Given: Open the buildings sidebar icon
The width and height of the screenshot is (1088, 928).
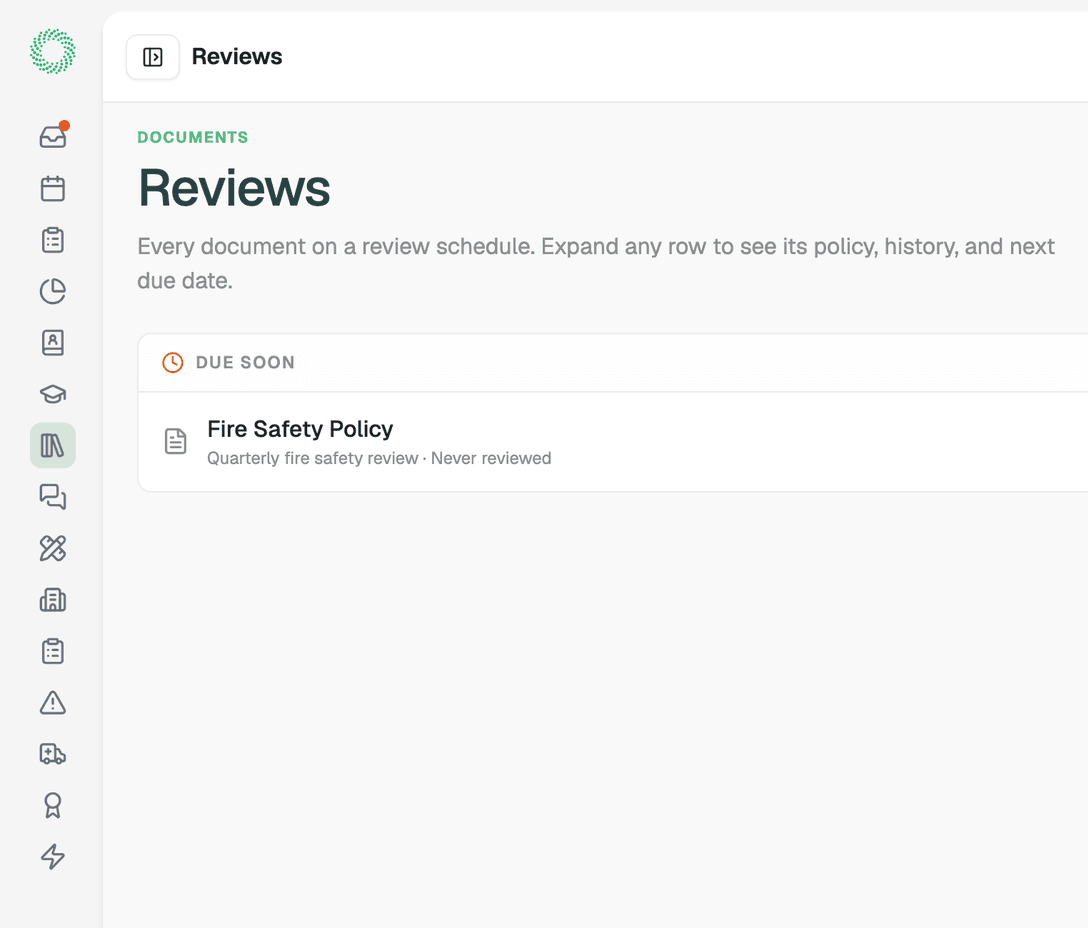Looking at the screenshot, I should (53, 599).
